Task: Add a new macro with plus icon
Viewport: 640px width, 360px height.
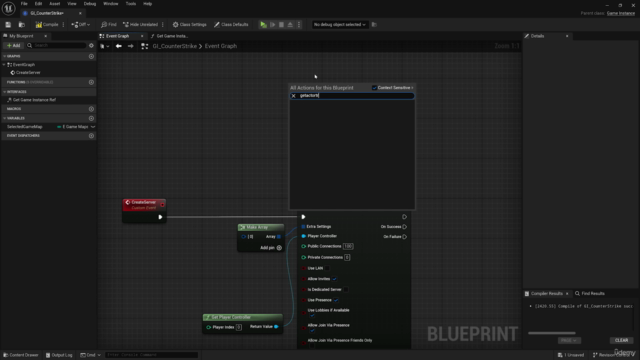Action: pyautogui.click(x=91, y=109)
